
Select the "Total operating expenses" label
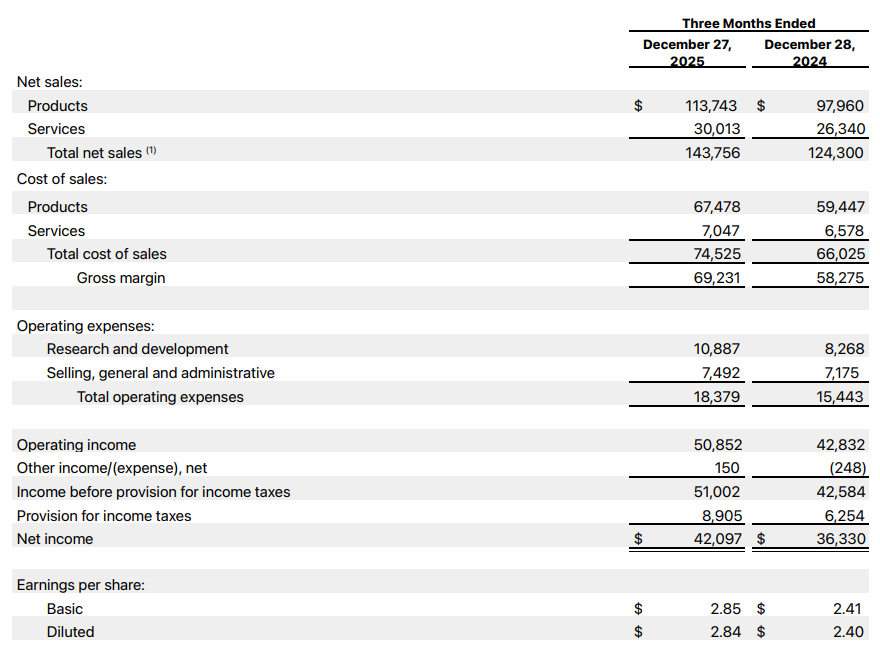point(160,397)
